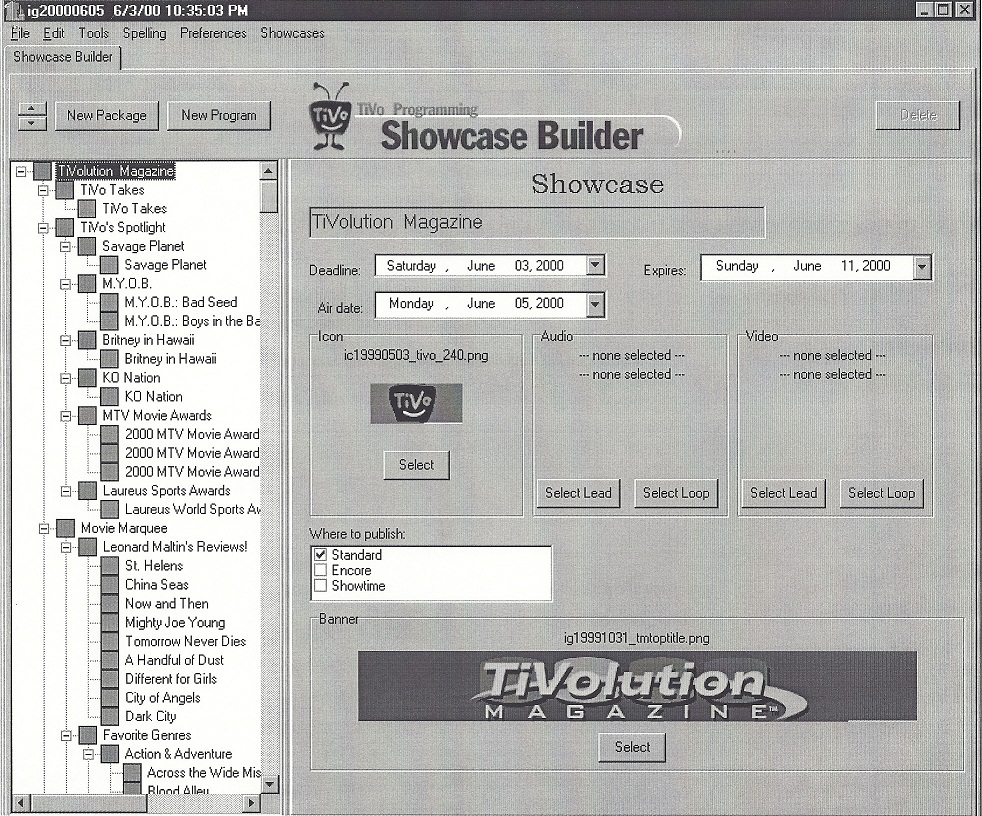Click the icon beside Different for Girls
The width and height of the screenshot is (982, 816).
coord(110,679)
